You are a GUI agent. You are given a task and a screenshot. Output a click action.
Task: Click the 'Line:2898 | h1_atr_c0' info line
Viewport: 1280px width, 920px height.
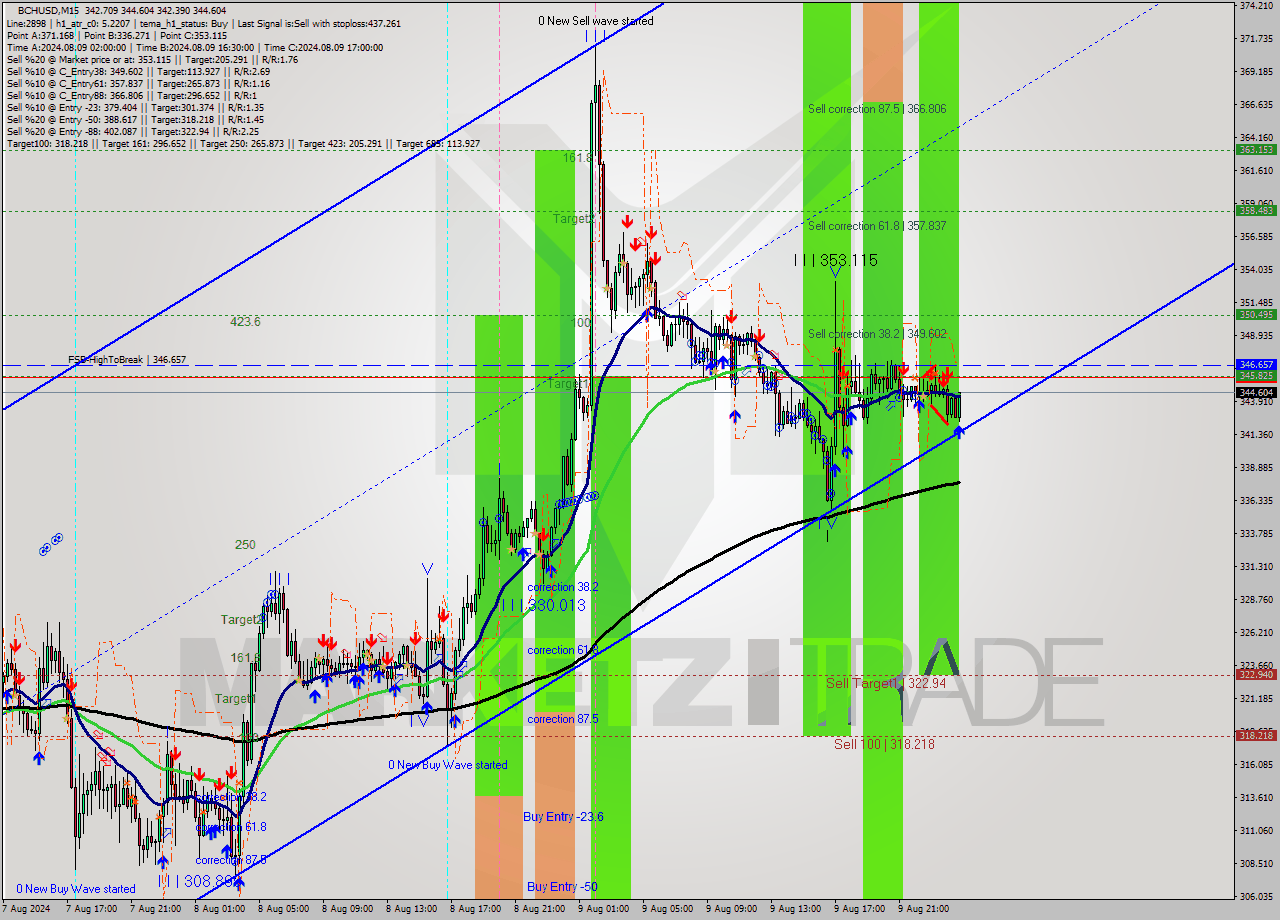tap(203, 23)
